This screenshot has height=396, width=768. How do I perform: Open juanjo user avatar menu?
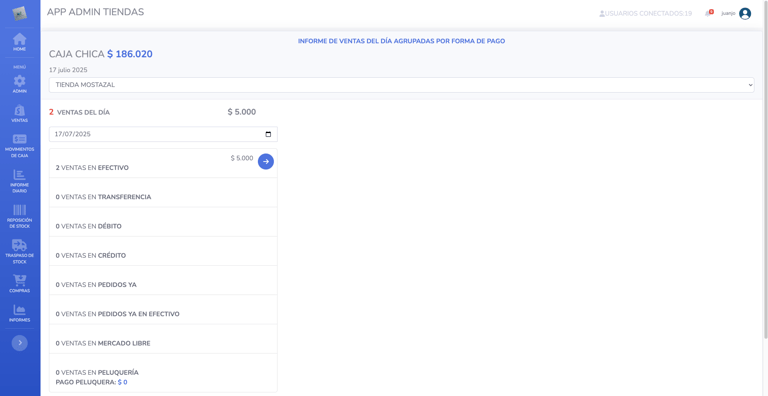point(745,14)
